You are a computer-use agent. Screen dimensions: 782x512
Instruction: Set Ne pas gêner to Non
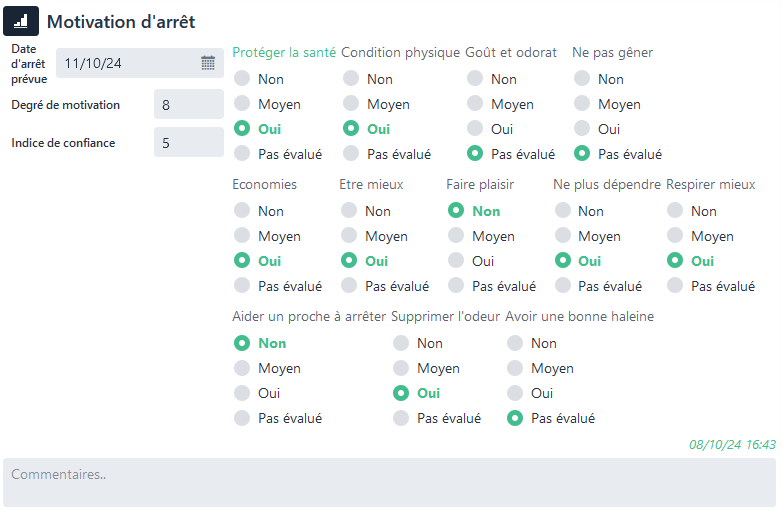[581, 79]
